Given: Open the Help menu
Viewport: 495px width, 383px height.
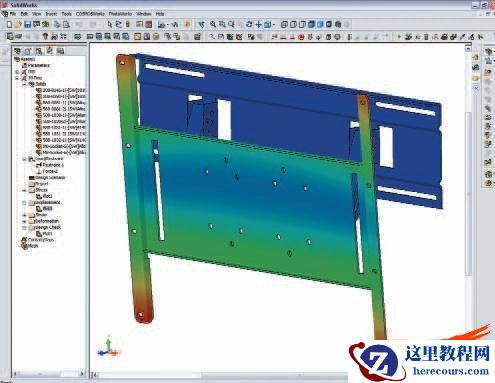Looking at the screenshot, I should pos(160,14).
